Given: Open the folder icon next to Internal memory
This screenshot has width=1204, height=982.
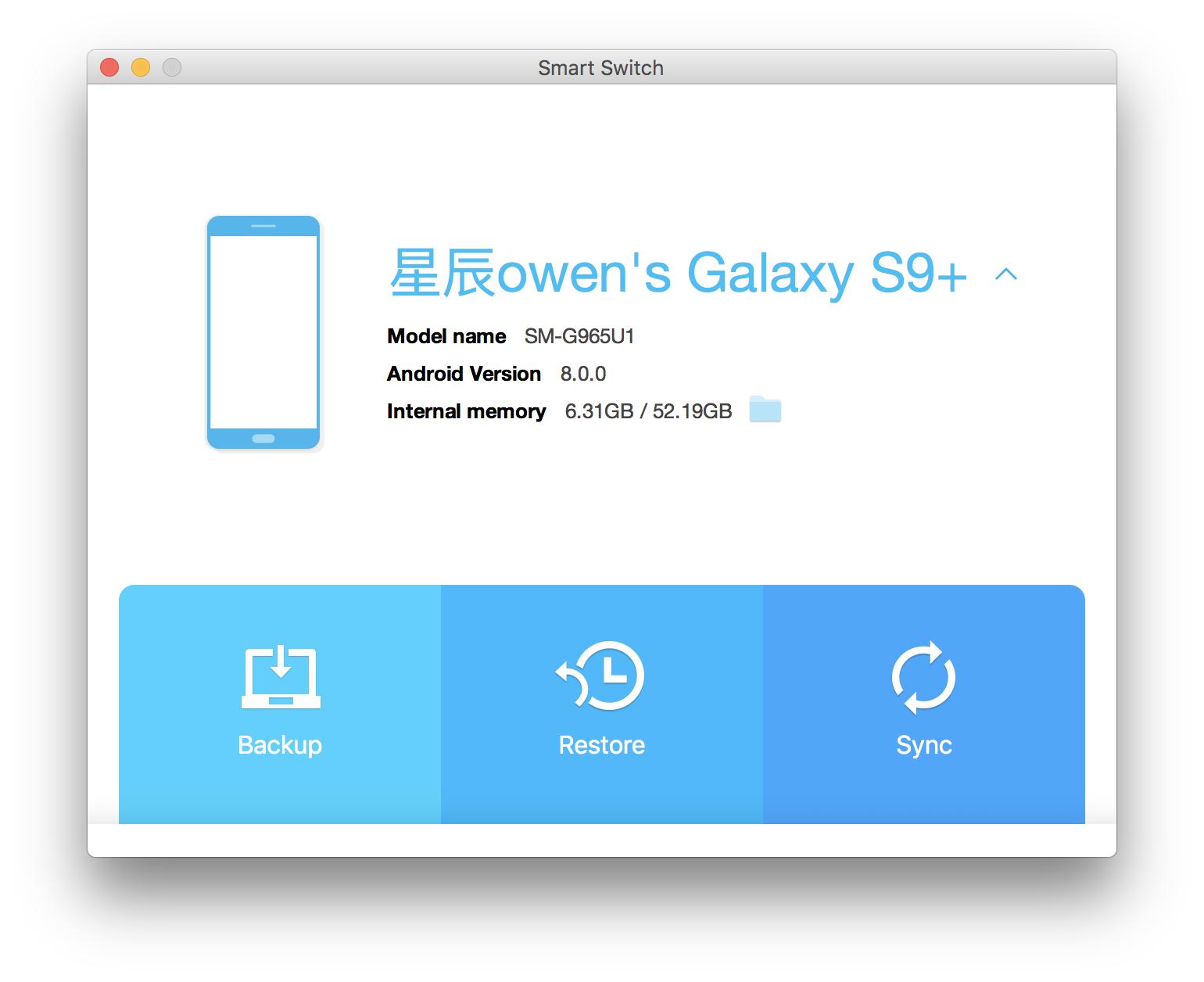Looking at the screenshot, I should 767,410.
